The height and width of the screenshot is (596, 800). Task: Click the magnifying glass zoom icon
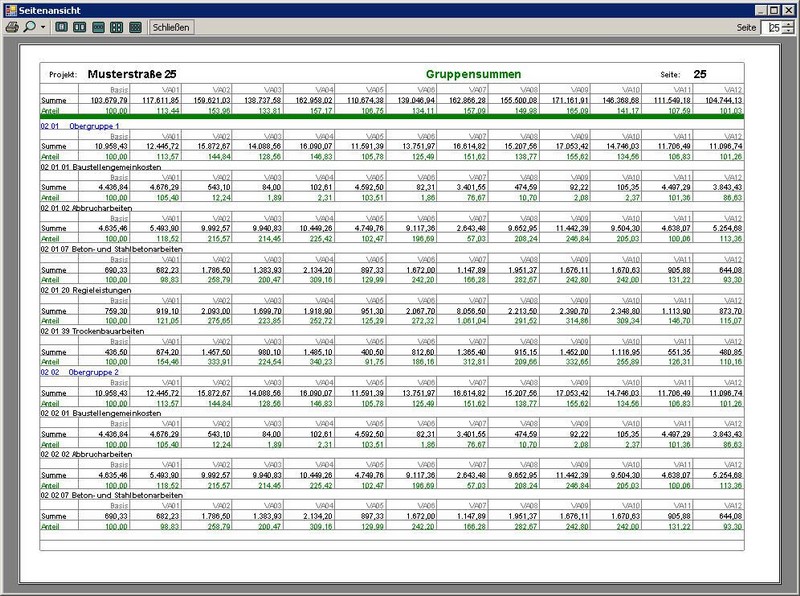pos(29,27)
